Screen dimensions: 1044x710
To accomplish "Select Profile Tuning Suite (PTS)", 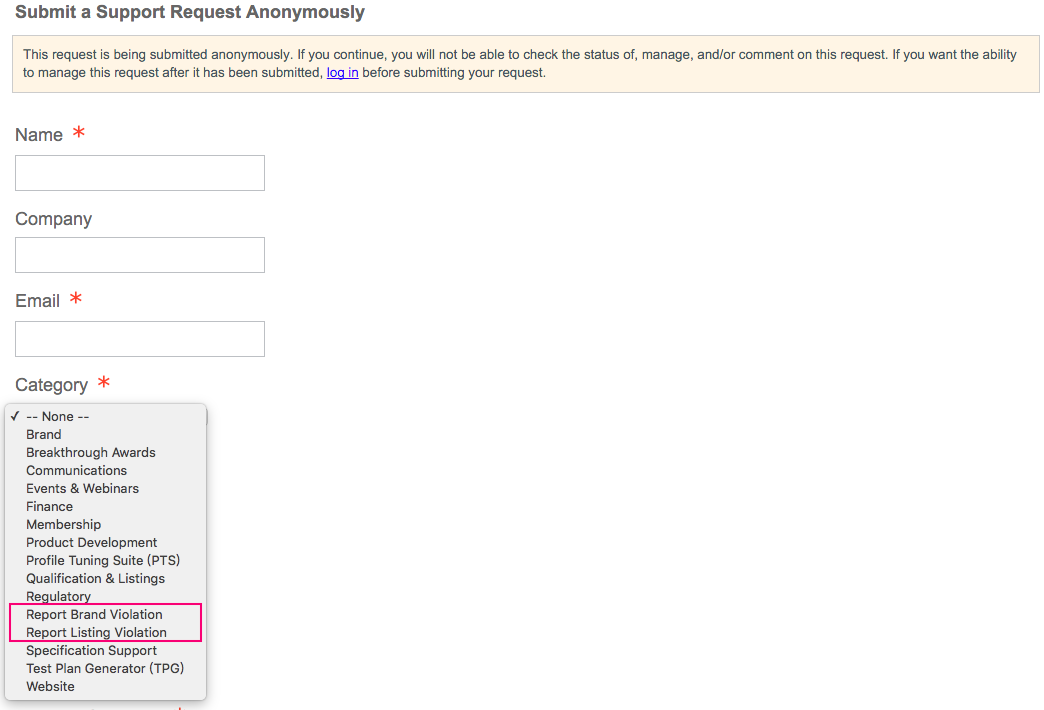I will click(x=103, y=560).
